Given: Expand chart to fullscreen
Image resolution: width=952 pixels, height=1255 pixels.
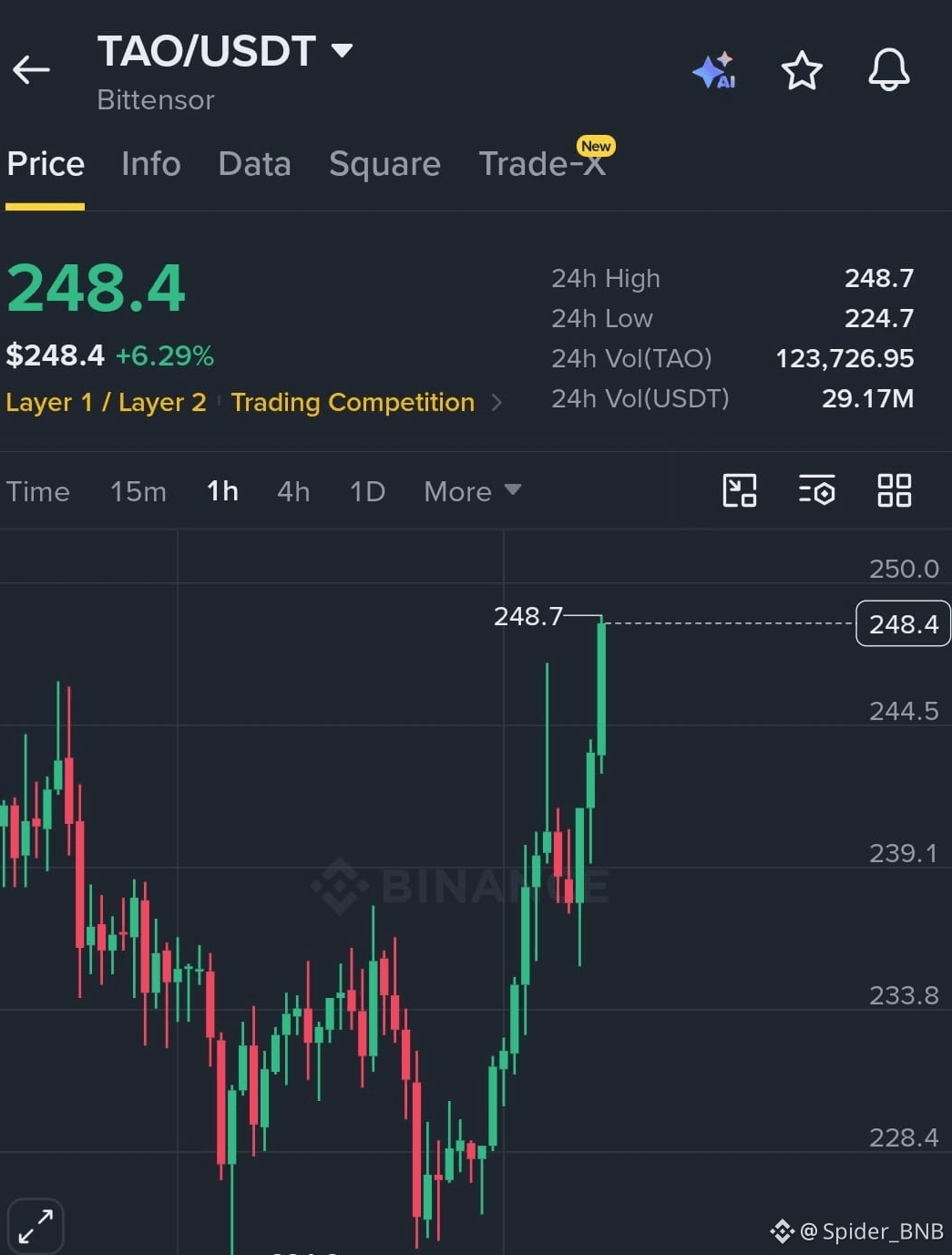Looking at the screenshot, I should (x=36, y=1226).
